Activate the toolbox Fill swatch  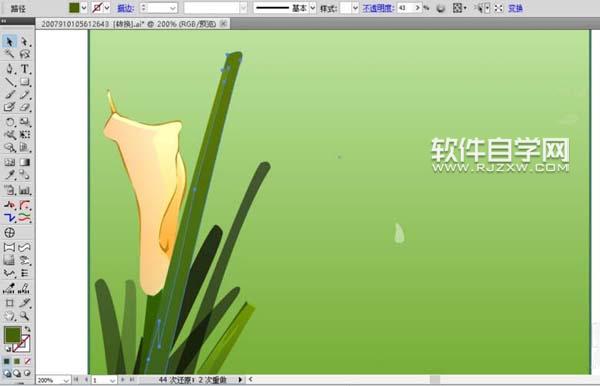click(x=12, y=335)
